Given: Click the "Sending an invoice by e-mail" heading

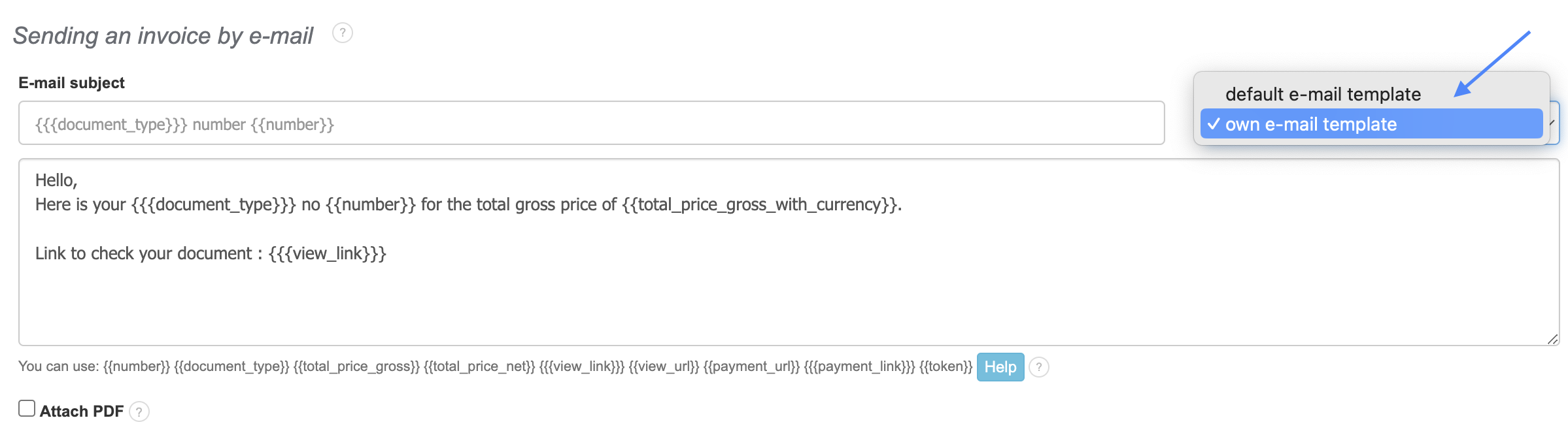Looking at the screenshot, I should [163, 36].
